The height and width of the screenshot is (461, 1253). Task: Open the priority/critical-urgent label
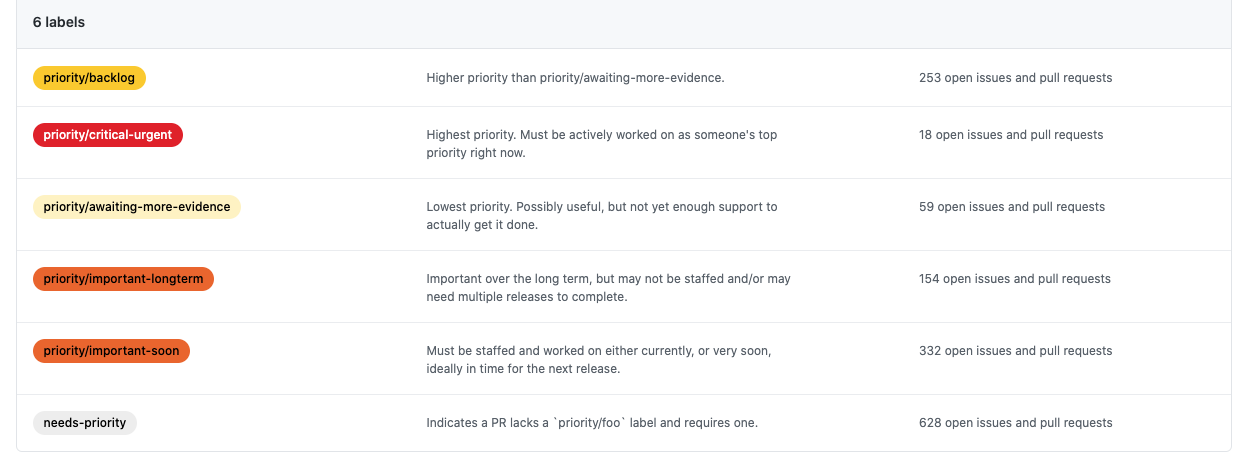pos(108,135)
